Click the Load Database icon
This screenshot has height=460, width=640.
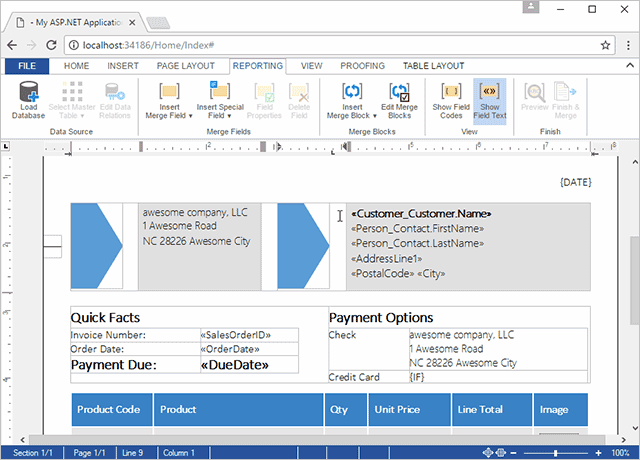[28, 94]
